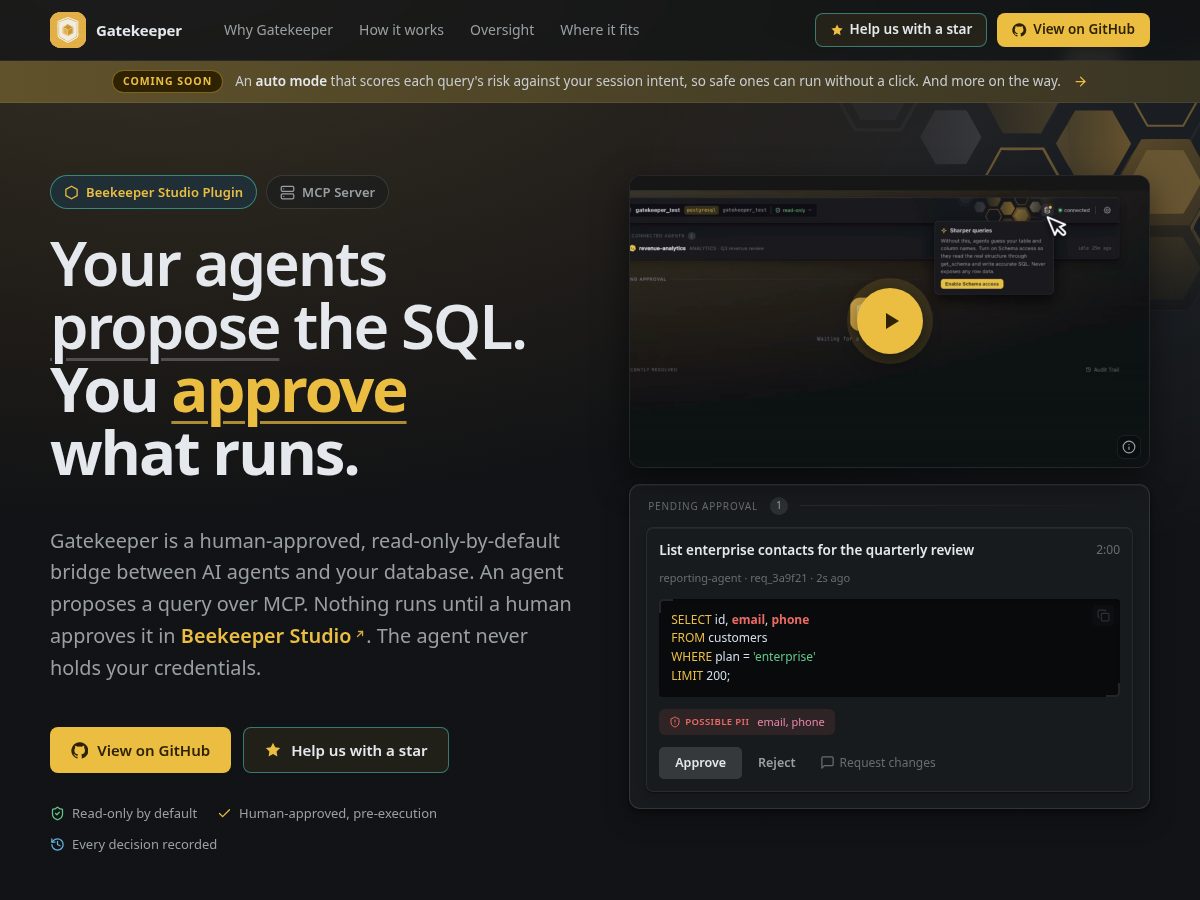Click the hero Help us with a star button
The width and height of the screenshot is (1200, 900).
(x=346, y=750)
